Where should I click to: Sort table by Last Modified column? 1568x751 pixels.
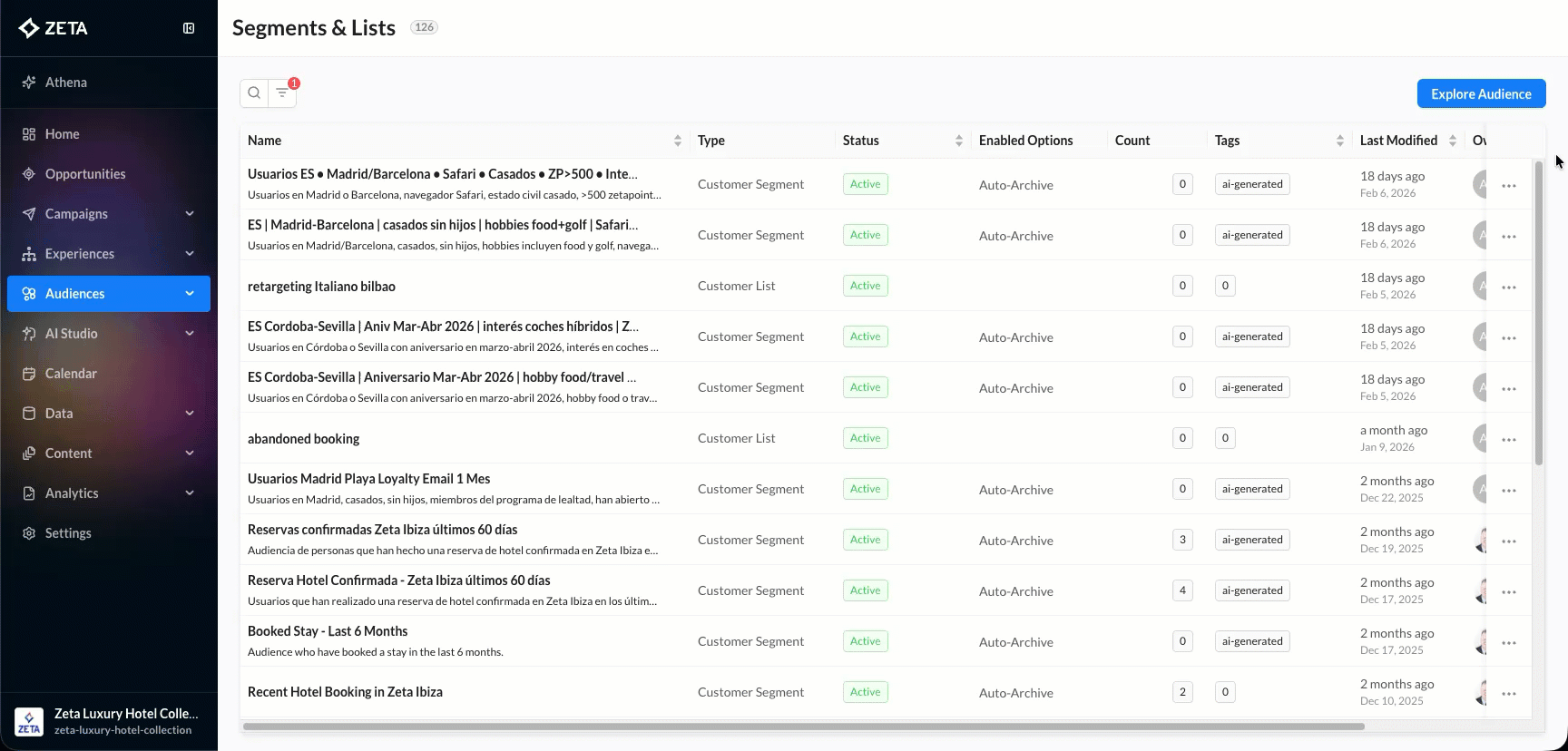click(1452, 141)
